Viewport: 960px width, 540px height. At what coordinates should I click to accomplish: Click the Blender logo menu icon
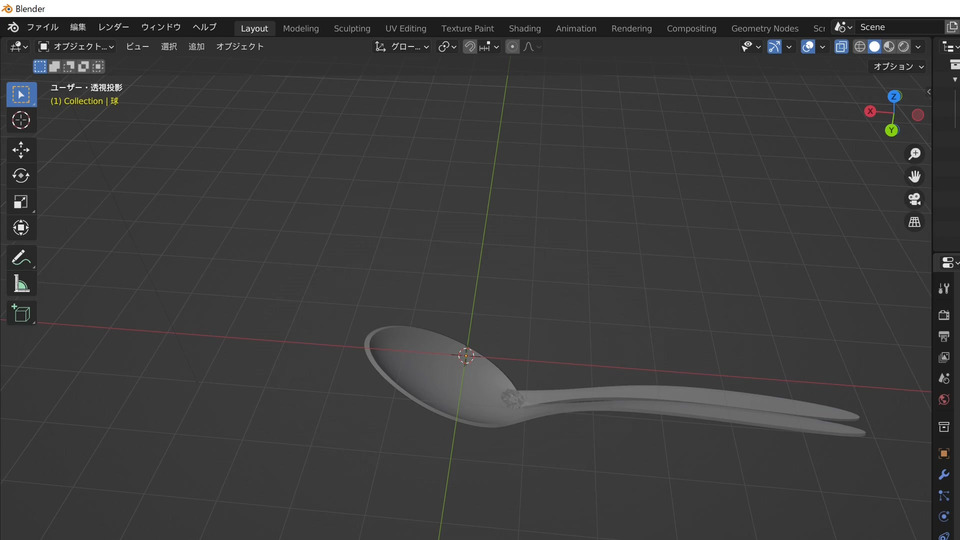point(13,27)
